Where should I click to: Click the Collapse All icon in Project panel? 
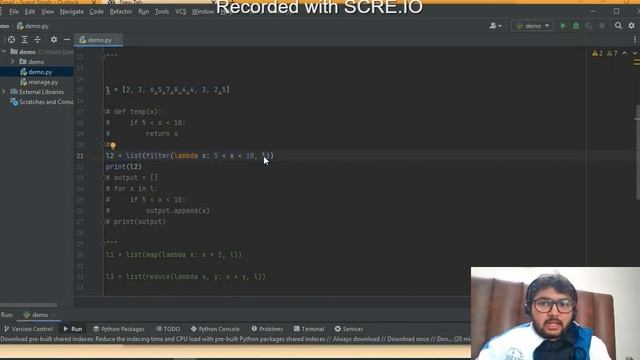(x=38, y=40)
